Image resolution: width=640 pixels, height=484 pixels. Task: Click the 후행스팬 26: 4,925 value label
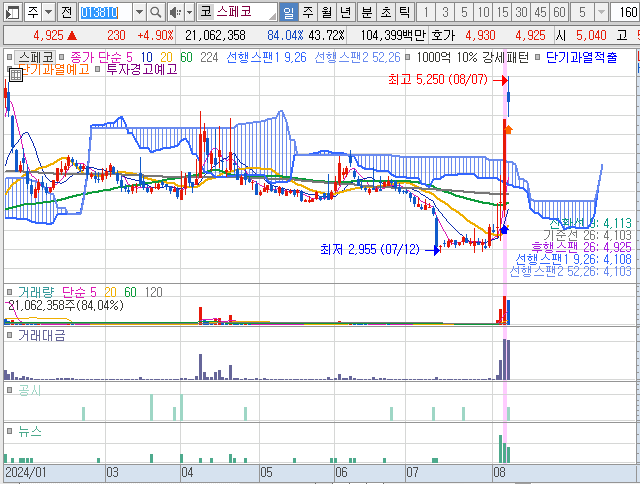pos(581,247)
